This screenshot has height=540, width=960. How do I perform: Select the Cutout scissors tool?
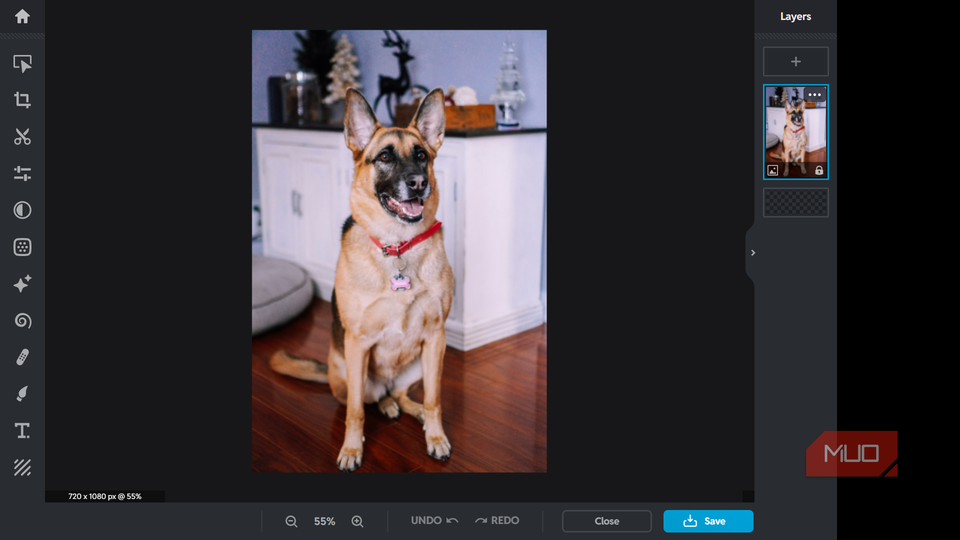click(23, 137)
